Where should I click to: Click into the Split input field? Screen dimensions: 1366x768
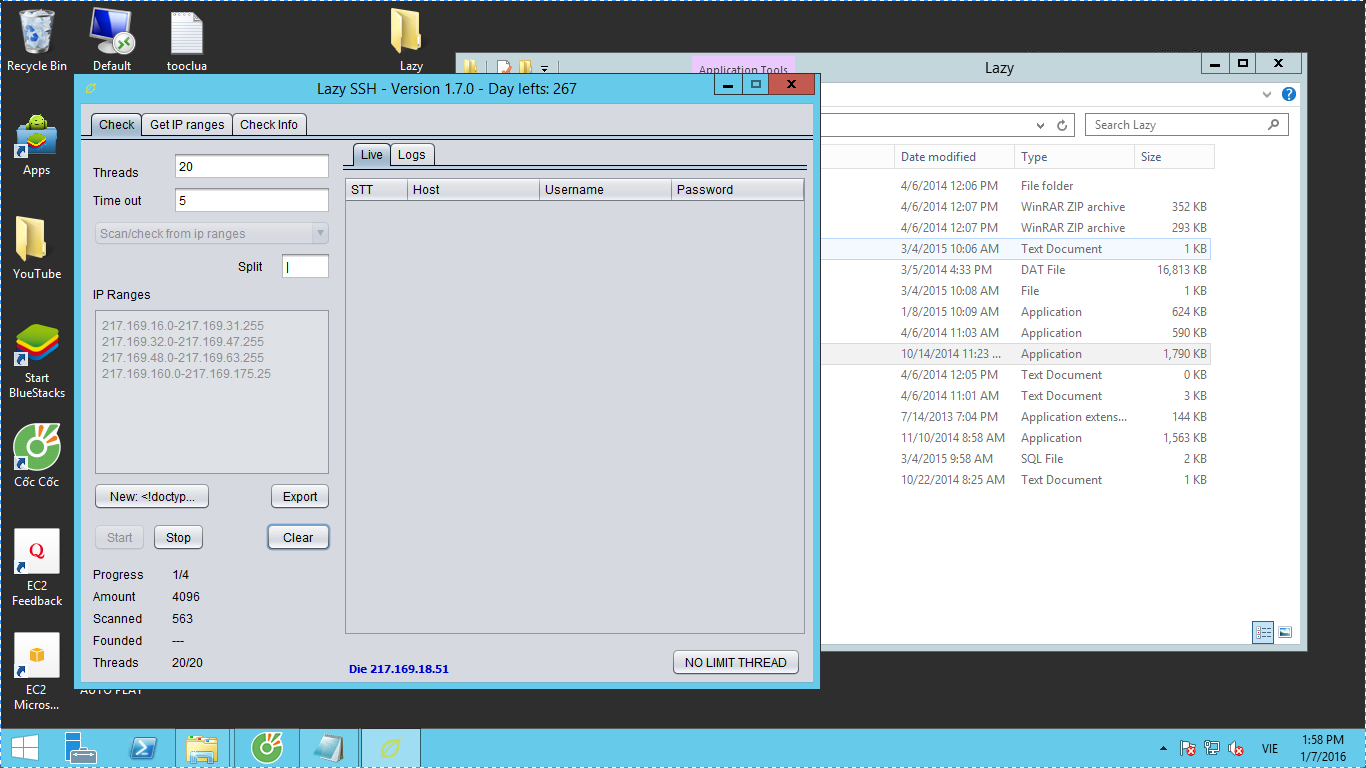305,266
